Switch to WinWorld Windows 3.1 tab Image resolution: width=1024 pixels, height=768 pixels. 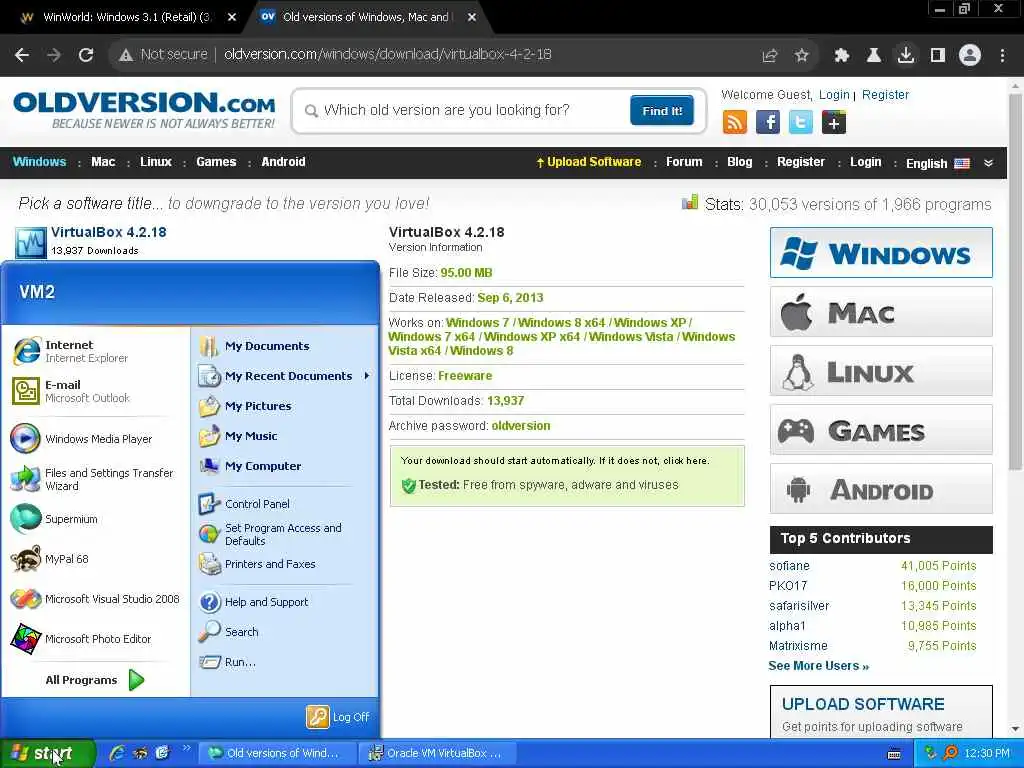pos(125,17)
